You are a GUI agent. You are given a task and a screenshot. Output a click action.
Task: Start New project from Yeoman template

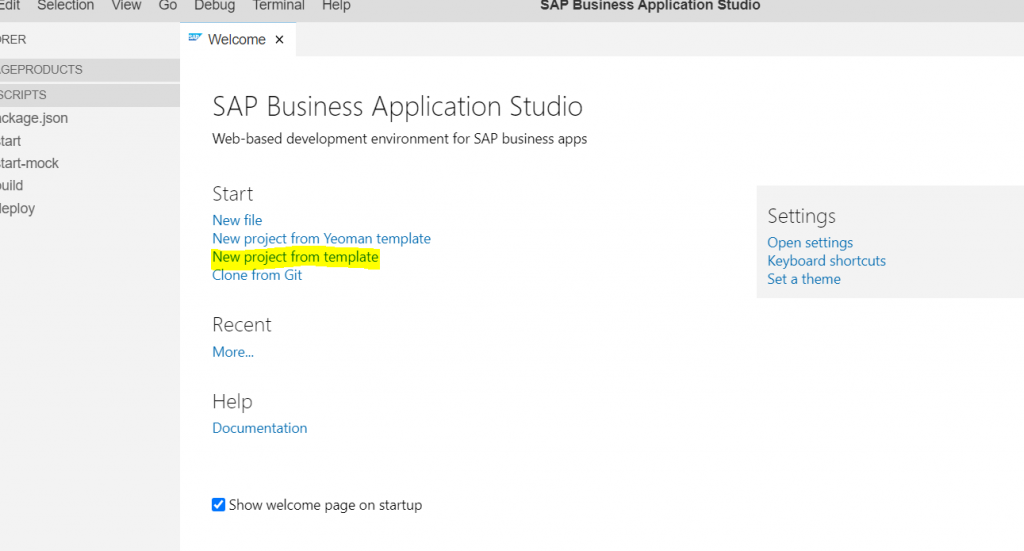pos(321,238)
